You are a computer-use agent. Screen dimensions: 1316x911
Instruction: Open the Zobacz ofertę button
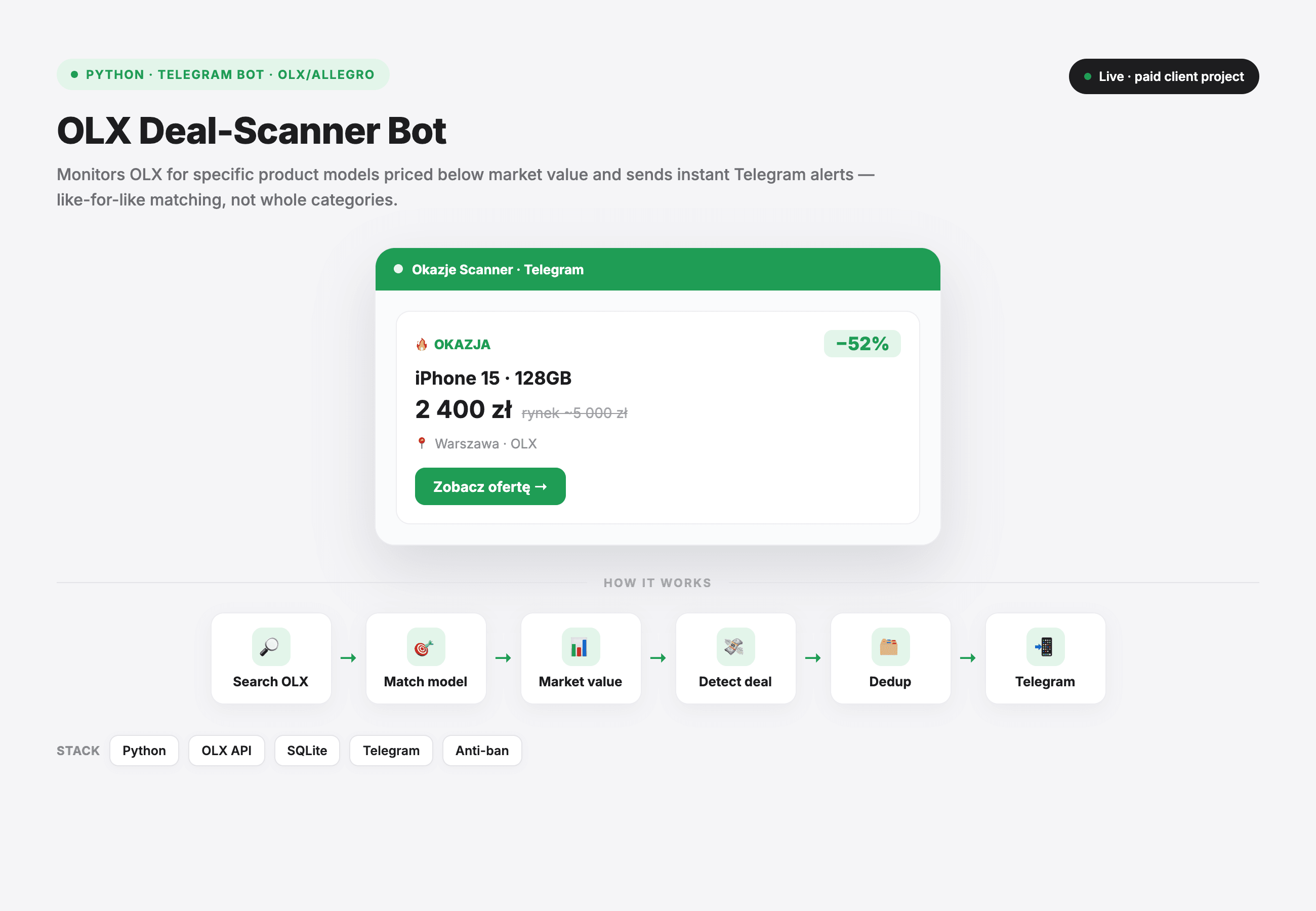point(490,486)
